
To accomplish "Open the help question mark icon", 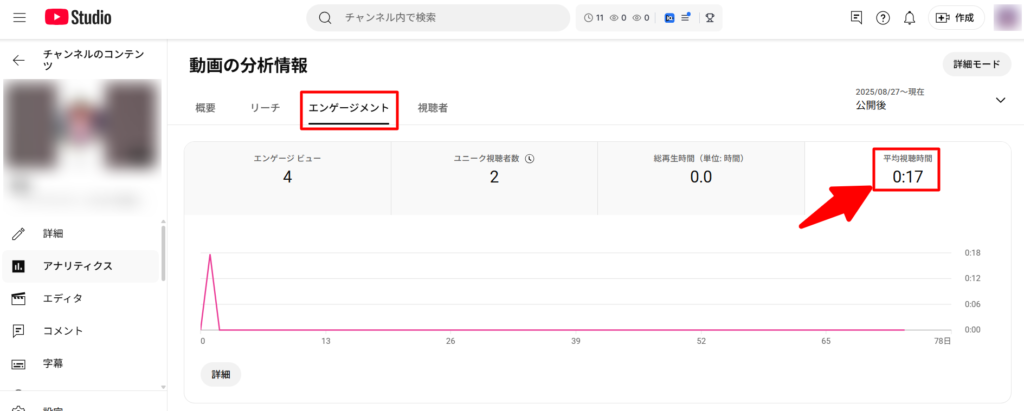I will [x=883, y=18].
